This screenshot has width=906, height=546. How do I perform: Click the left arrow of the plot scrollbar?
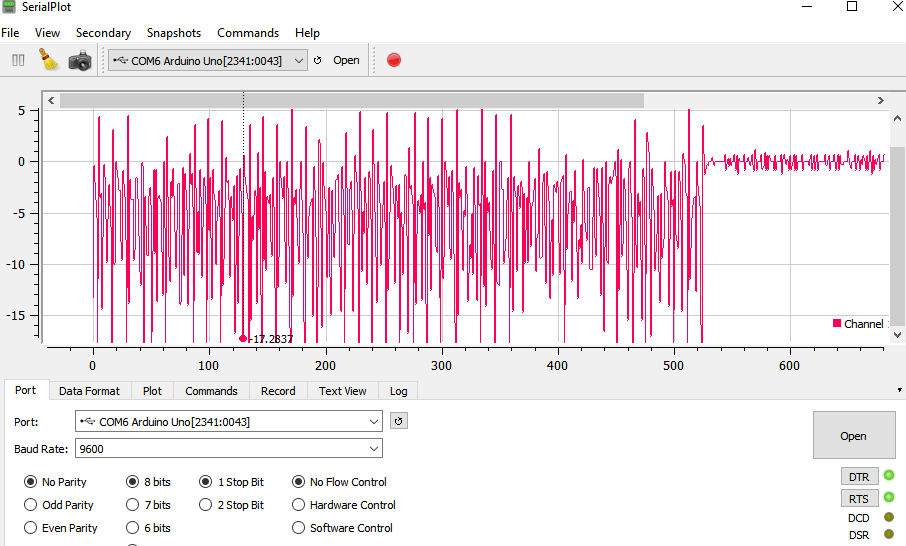click(x=51, y=101)
